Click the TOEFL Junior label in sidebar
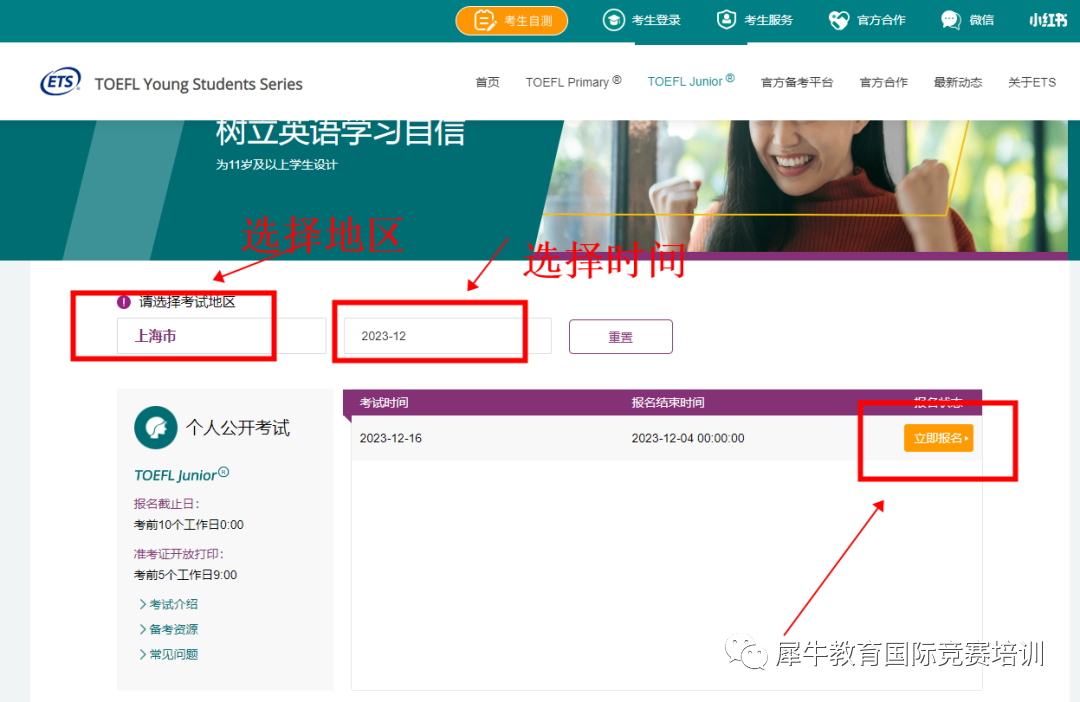1080x702 pixels. pyautogui.click(x=182, y=475)
